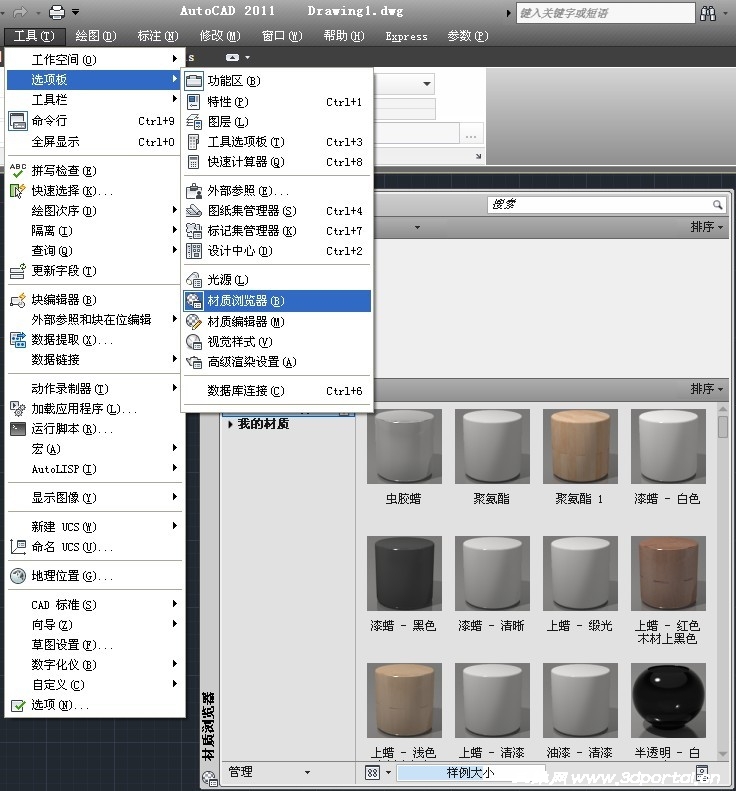This screenshot has width=736, height=791.
Task: Click the Visual Styles (视觉样式) icon
Action: click(x=194, y=342)
